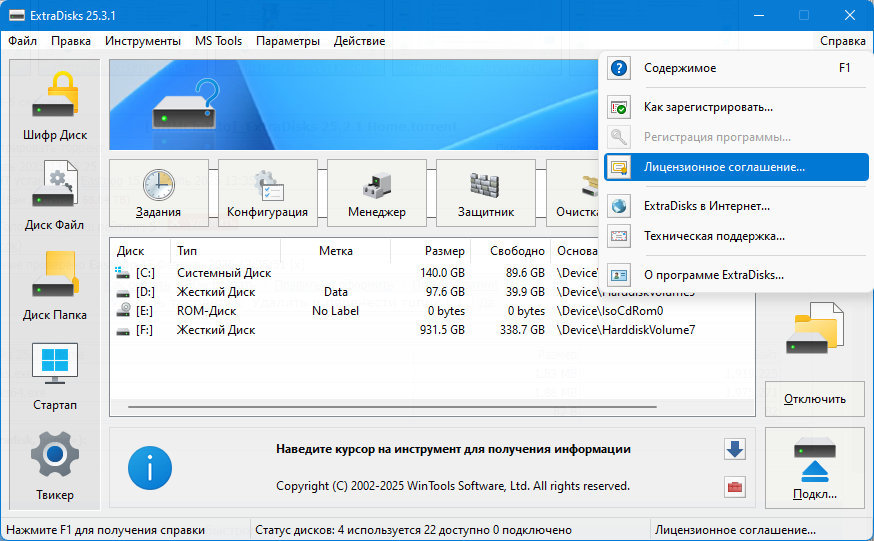Open the Диск Файл tool
Image resolution: width=874 pixels, height=541 pixels.
(x=55, y=196)
